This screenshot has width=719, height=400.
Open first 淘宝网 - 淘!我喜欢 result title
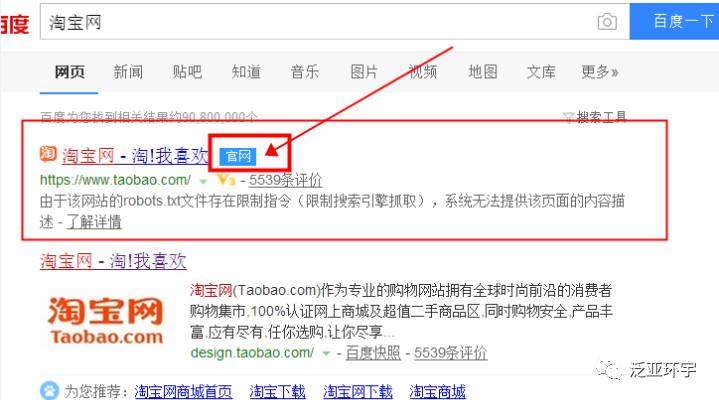(135, 156)
